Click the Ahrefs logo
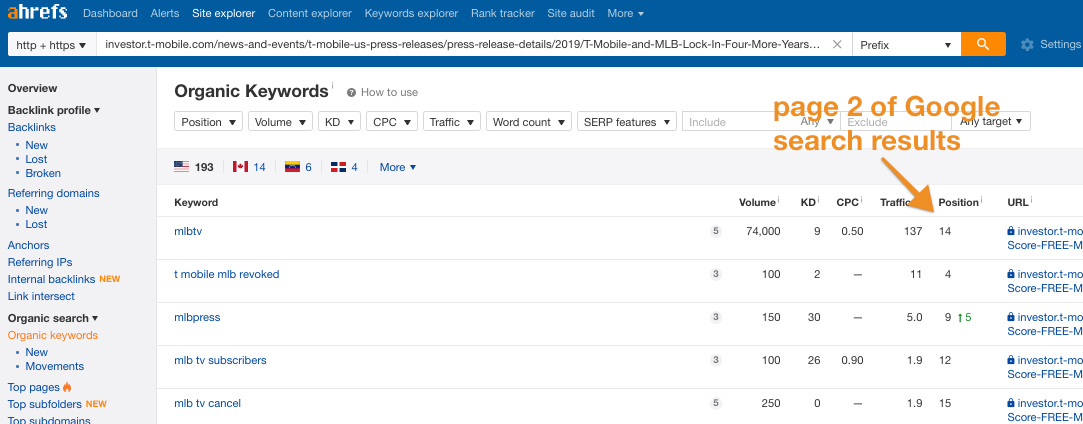 pos(38,12)
